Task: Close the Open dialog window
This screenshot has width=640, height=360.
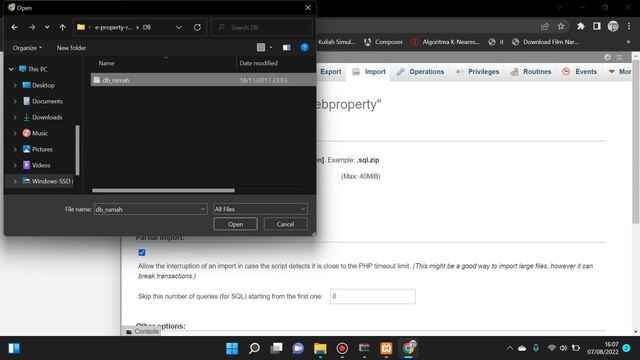Action: click(308, 7)
